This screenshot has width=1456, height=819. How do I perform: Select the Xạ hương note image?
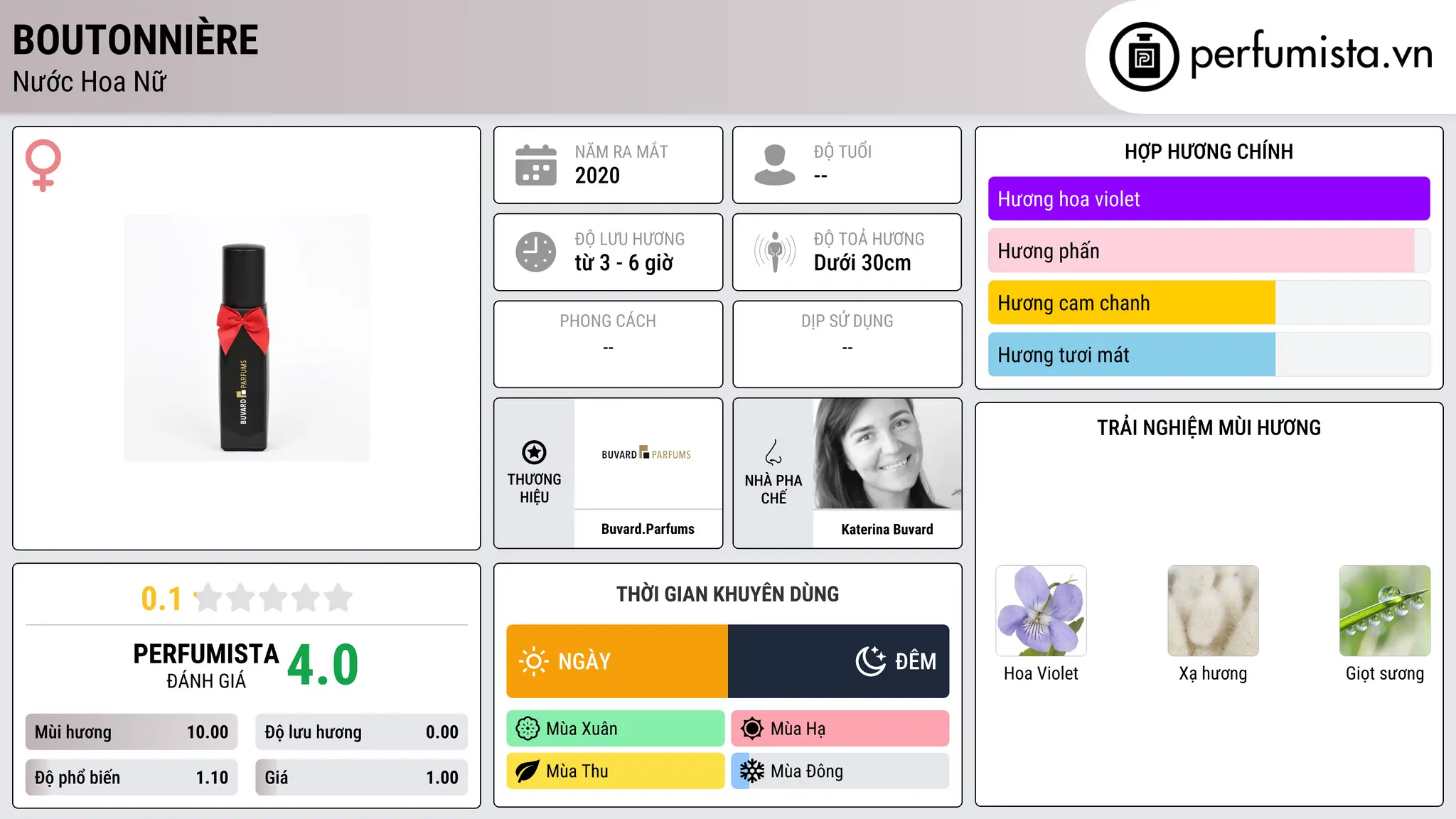click(x=1213, y=611)
